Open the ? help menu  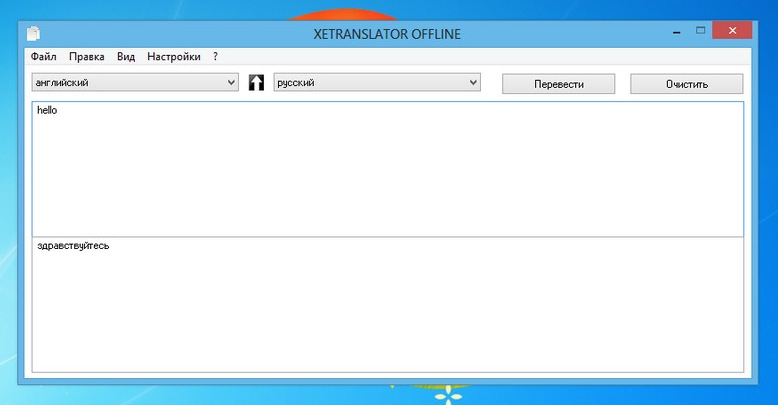tap(215, 57)
